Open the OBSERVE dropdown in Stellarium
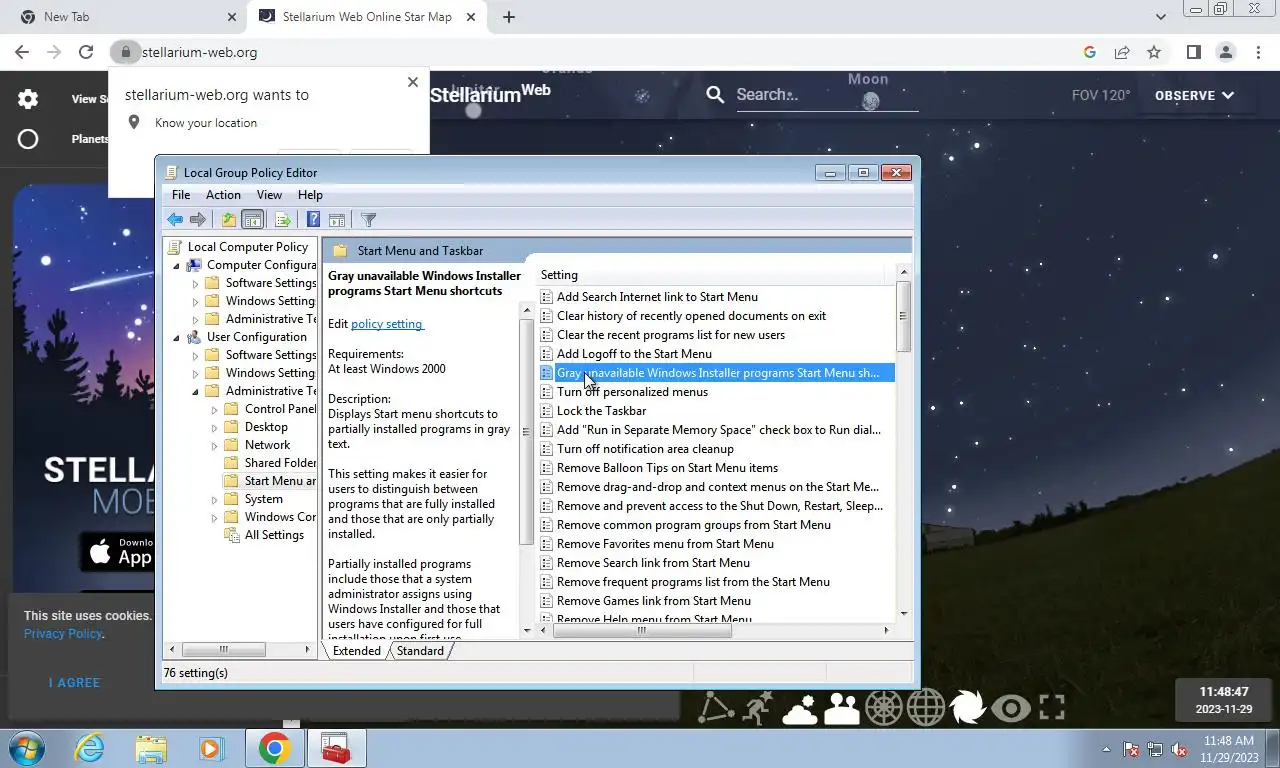 pyautogui.click(x=1195, y=95)
